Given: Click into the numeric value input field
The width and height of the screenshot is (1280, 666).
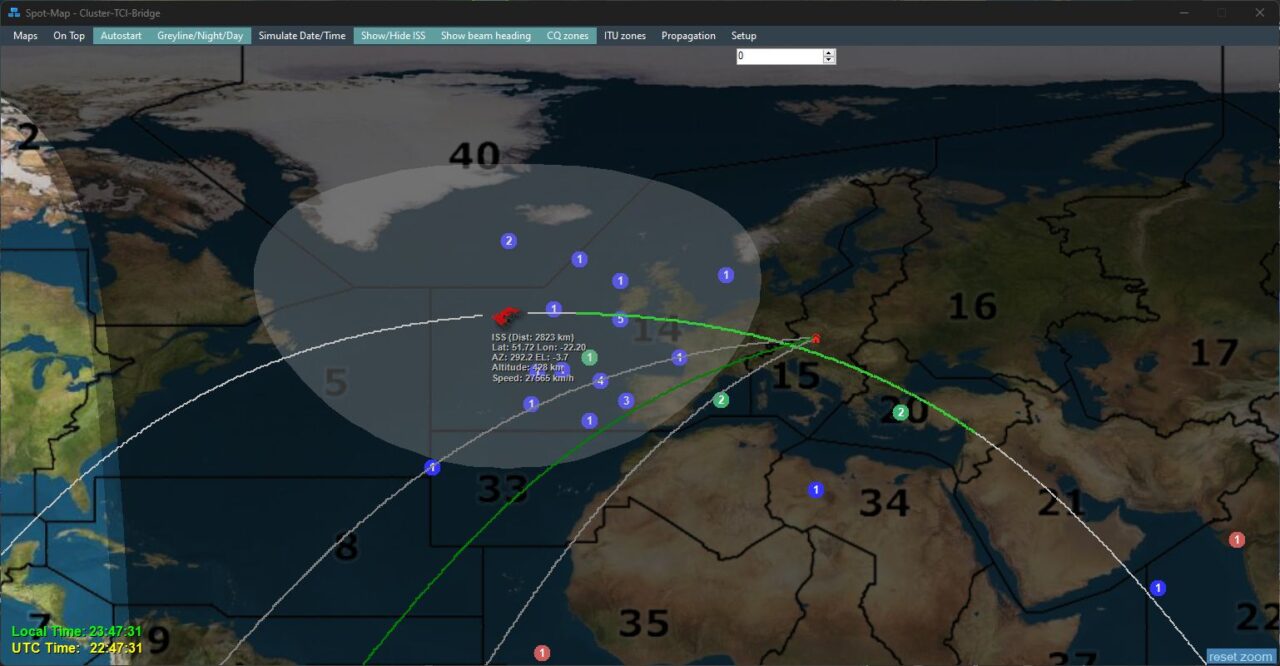Looking at the screenshot, I should [x=778, y=57].
